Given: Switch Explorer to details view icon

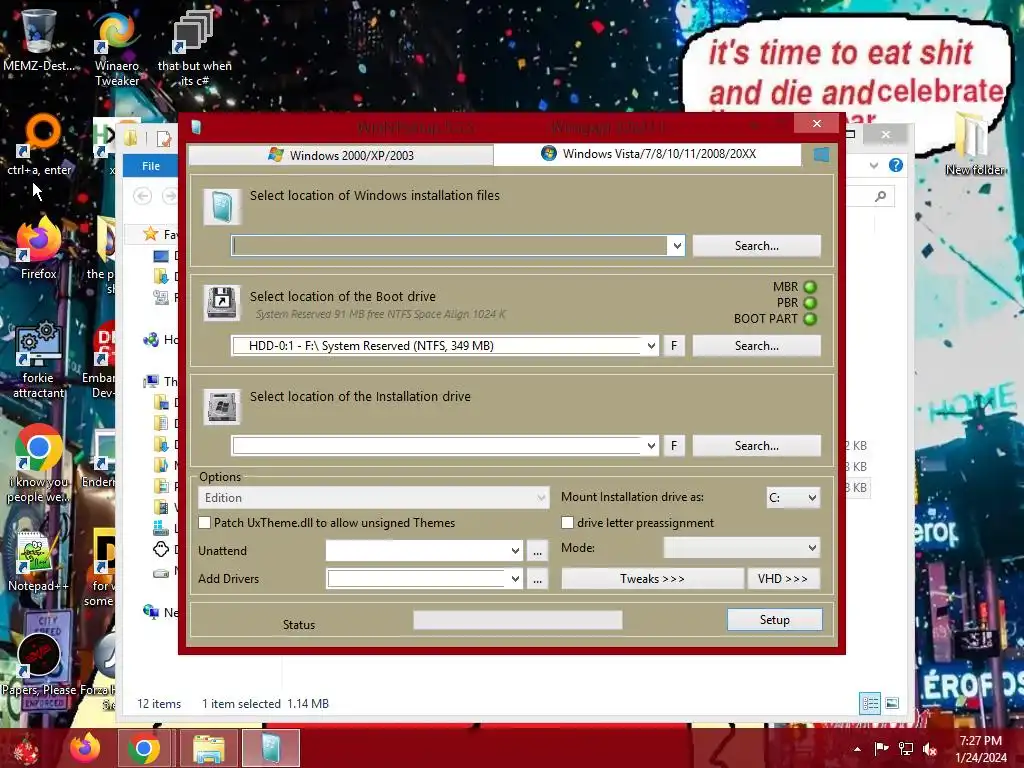Looking at the screenshot, I should click(x=870, y=703).
